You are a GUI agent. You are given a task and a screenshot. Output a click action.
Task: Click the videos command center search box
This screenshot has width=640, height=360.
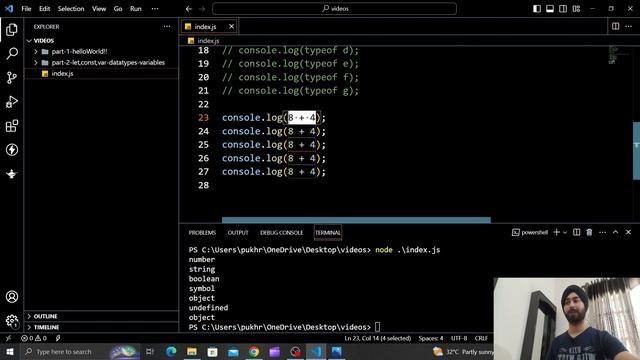tap(334, 9)
